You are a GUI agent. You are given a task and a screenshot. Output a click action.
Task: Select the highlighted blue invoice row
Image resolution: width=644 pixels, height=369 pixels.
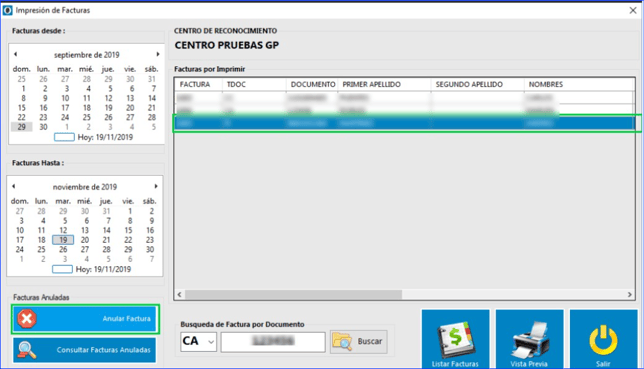point(405,123)
